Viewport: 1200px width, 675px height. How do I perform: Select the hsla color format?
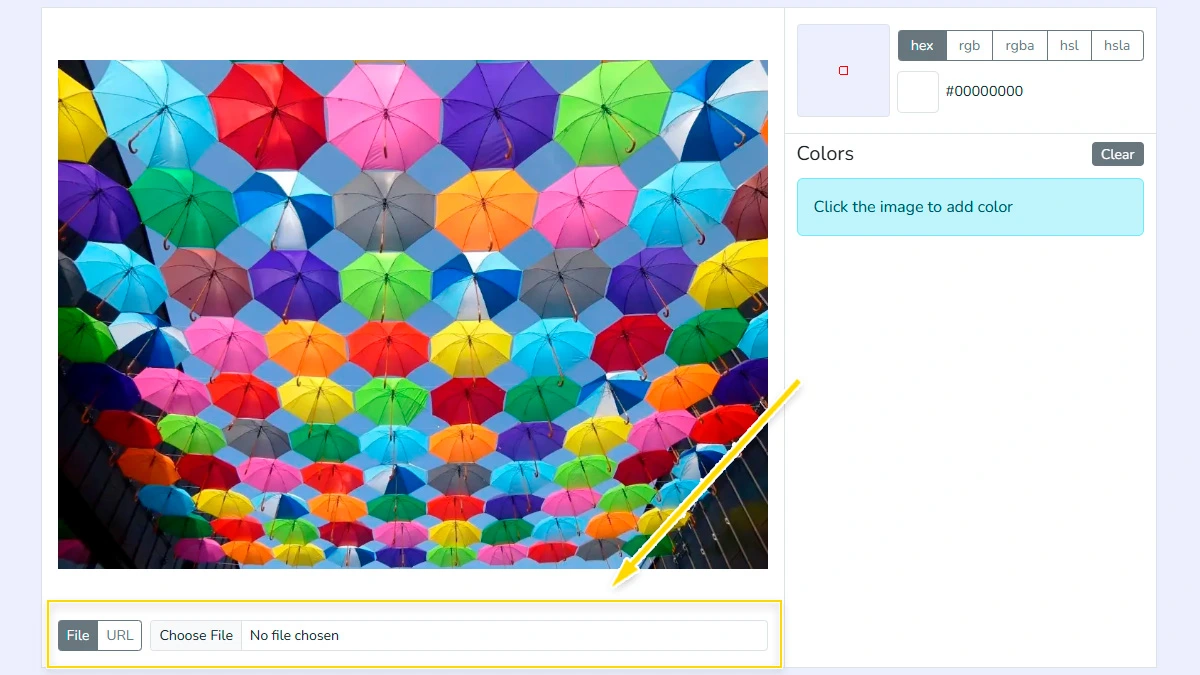(x=1117, y=45)
